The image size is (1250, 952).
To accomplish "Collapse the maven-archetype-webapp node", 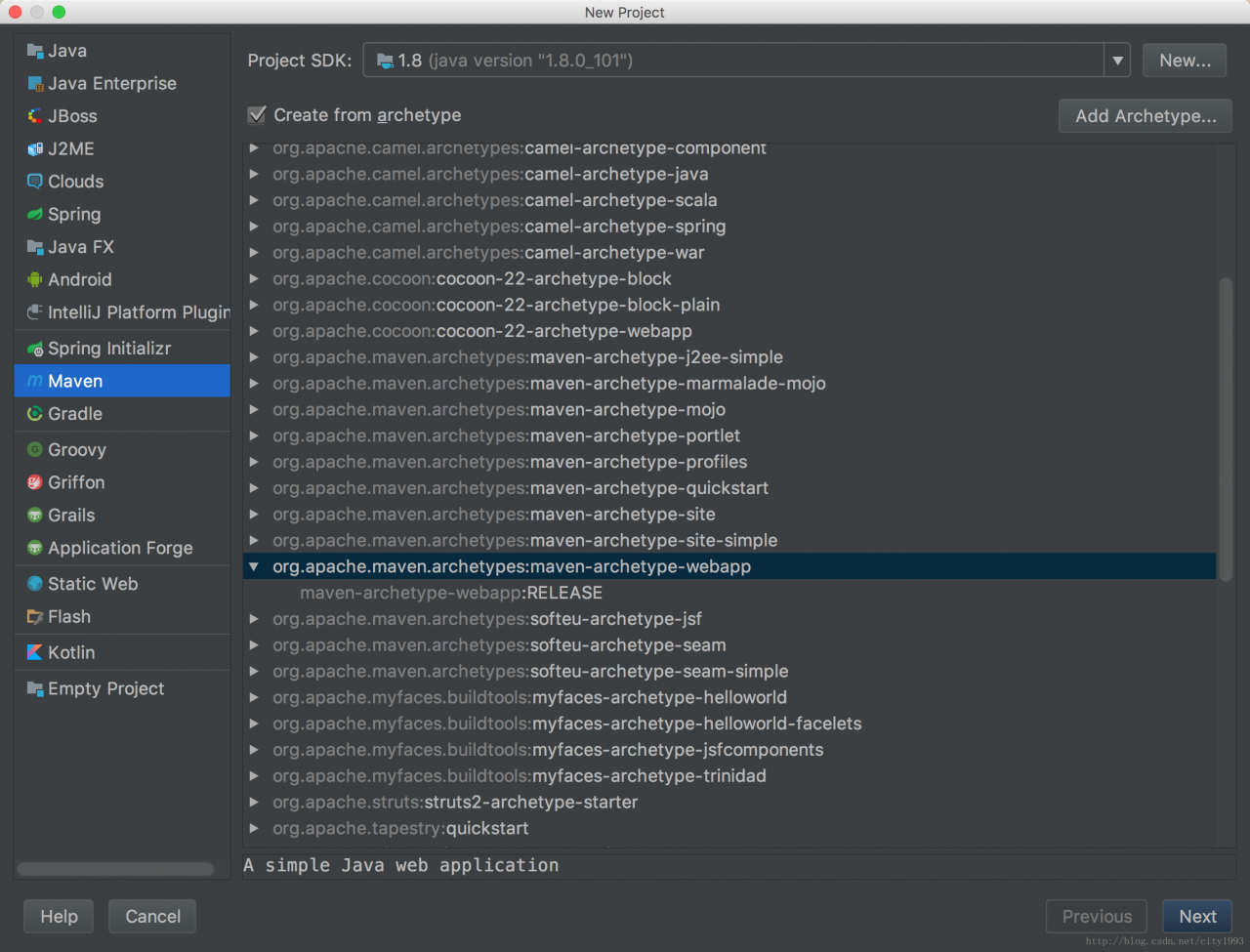I will (254, 566).
